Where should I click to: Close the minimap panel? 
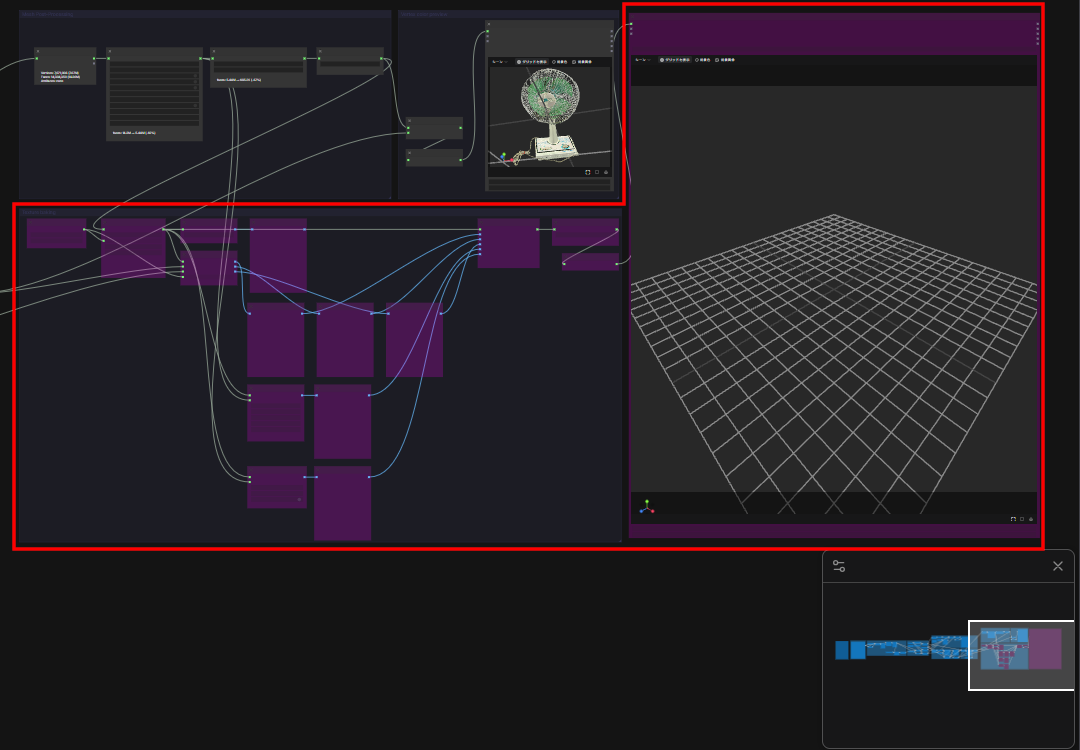click(1058, 566)
